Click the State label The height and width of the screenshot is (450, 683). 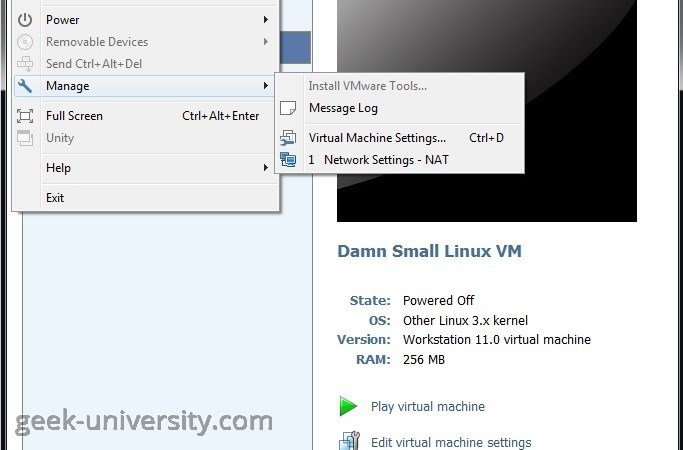coord(370,301)
